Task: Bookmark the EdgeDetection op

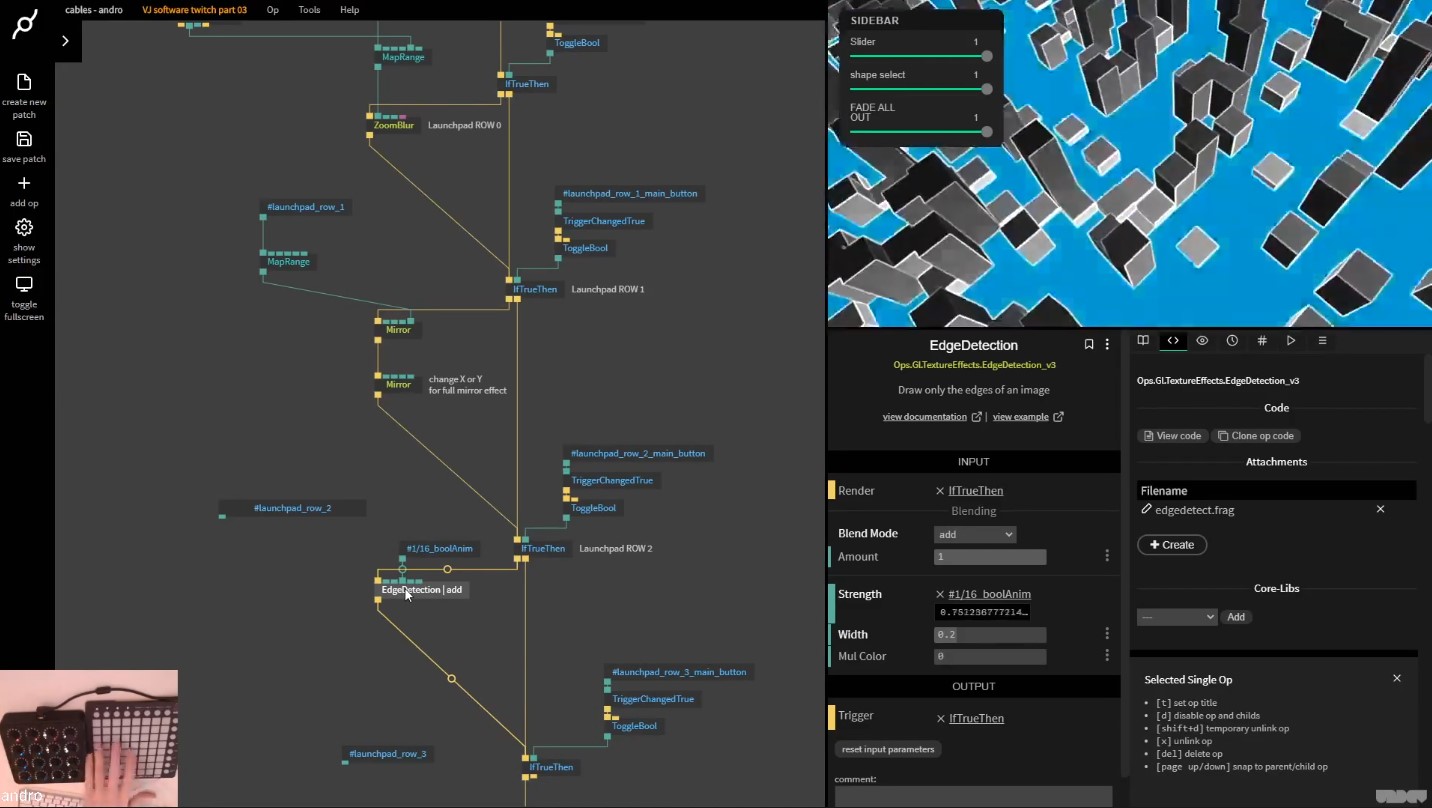Action: (1089, 344)
